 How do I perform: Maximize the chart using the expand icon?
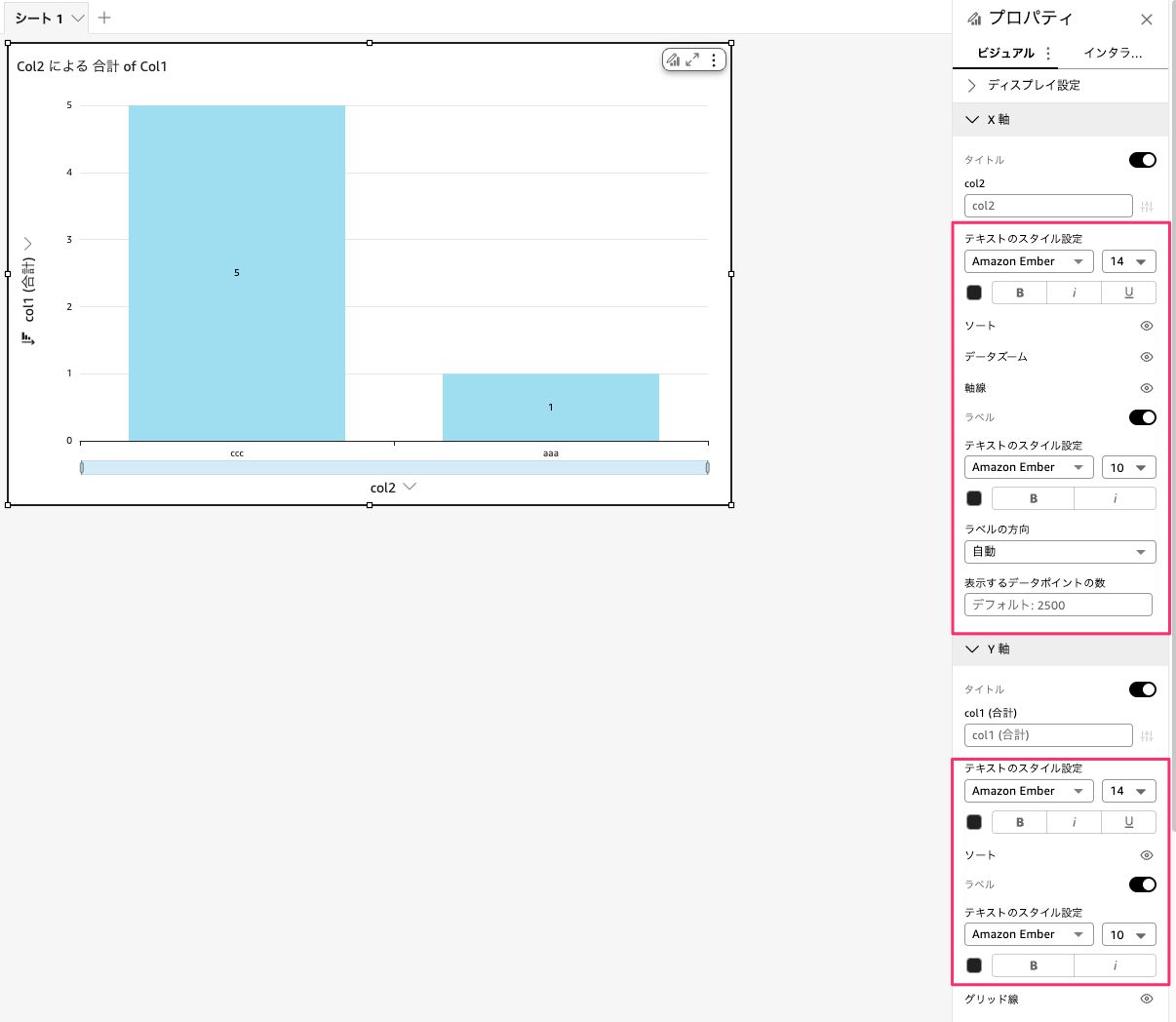pyautogui.click(x=692, y=60)
